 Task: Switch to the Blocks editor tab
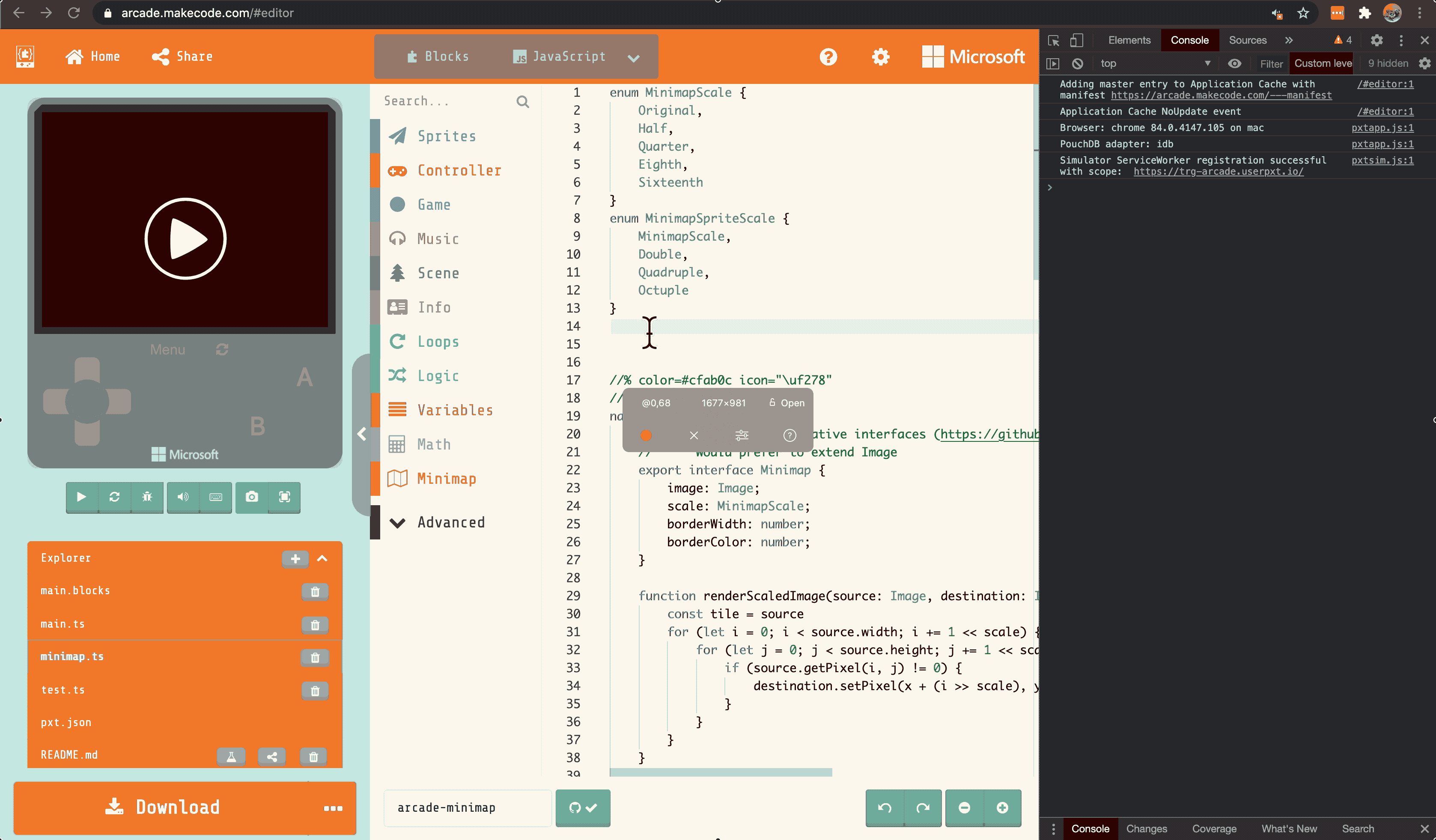438,57
